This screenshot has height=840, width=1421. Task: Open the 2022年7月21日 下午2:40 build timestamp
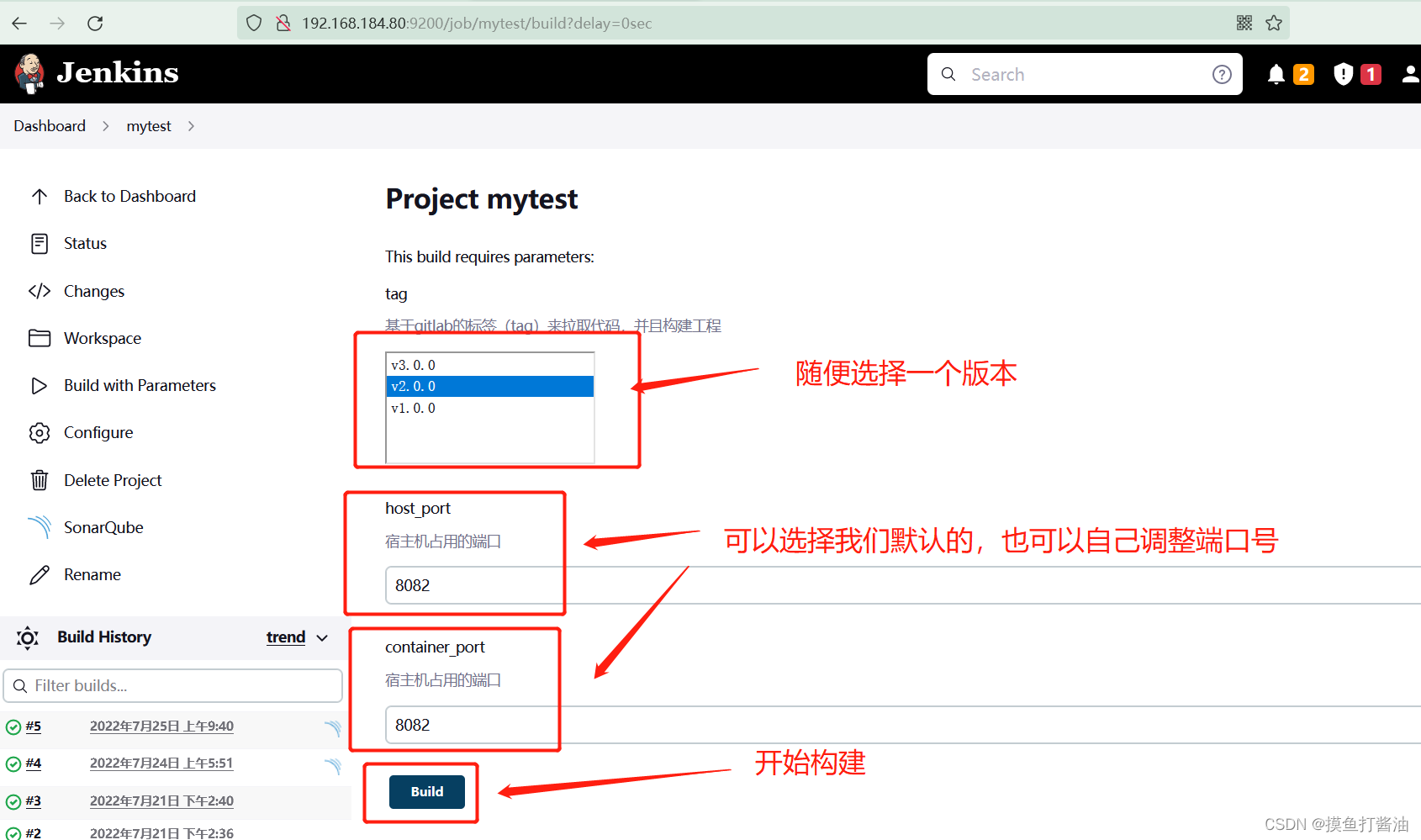161,801
